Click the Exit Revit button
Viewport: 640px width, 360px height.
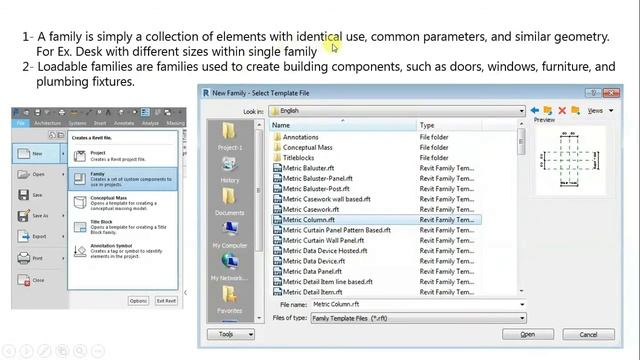pyautogui.click(x=166, y=301)
